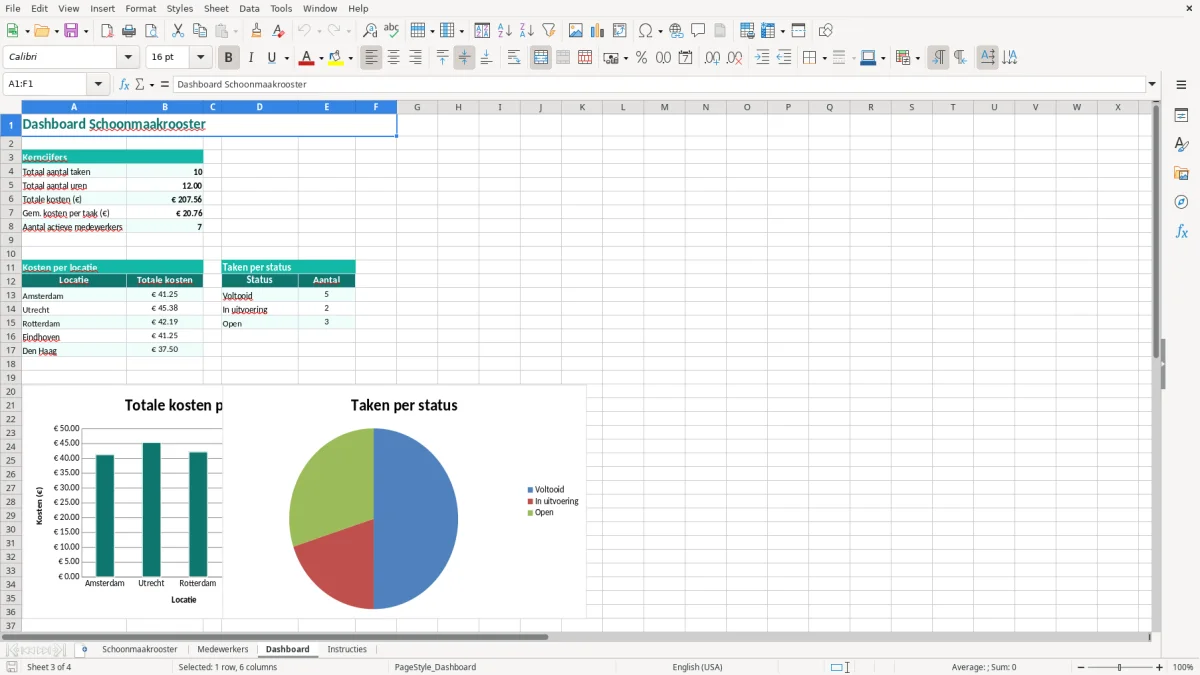
Task: Expand the formula bar arrow
Action: coord(1152,84)
